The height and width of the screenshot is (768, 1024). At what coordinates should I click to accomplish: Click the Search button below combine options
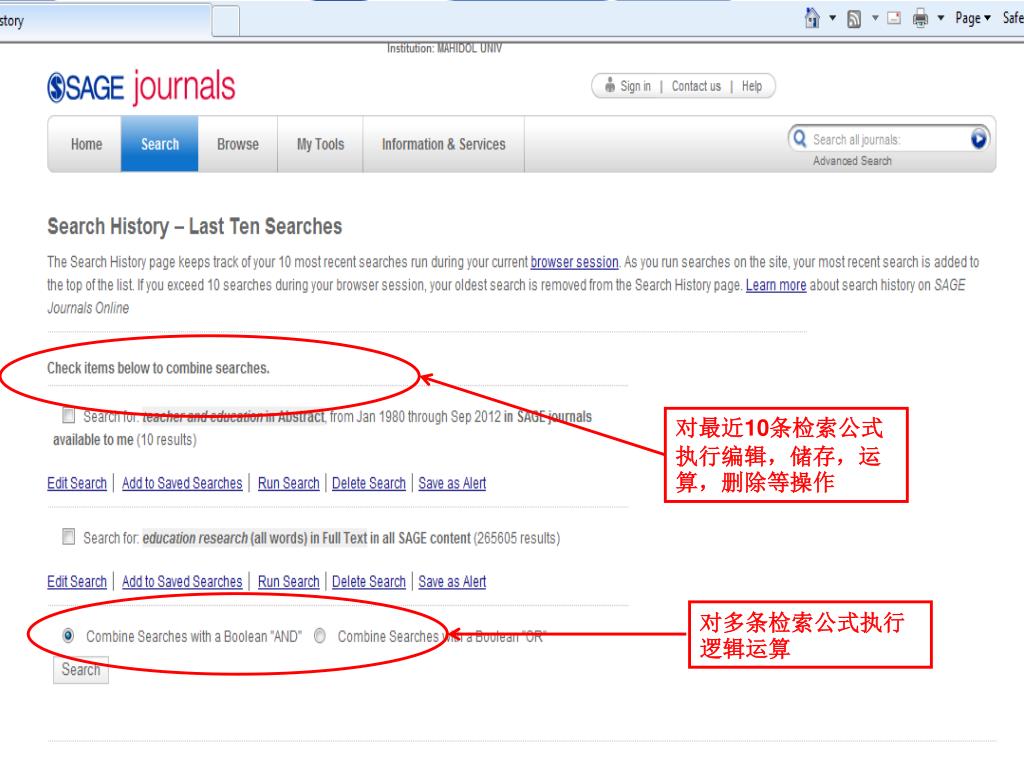[x=81, y=670]
